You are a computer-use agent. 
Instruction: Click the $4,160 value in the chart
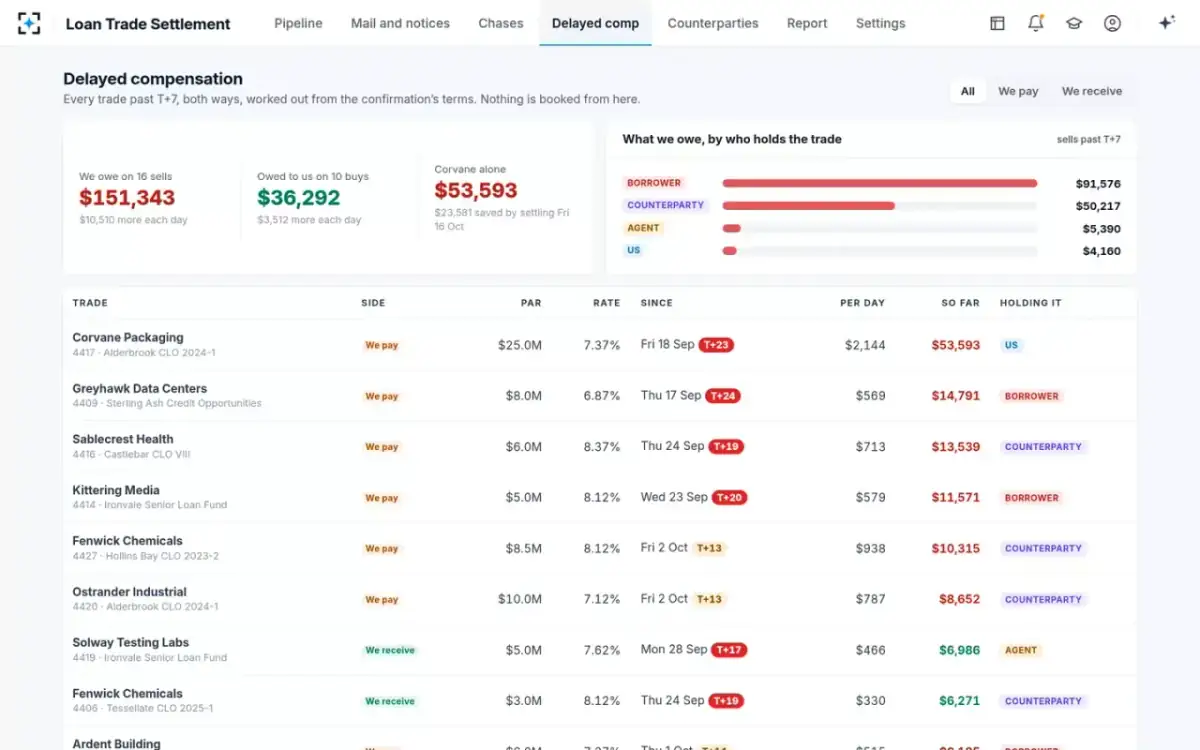[1102, 251]
